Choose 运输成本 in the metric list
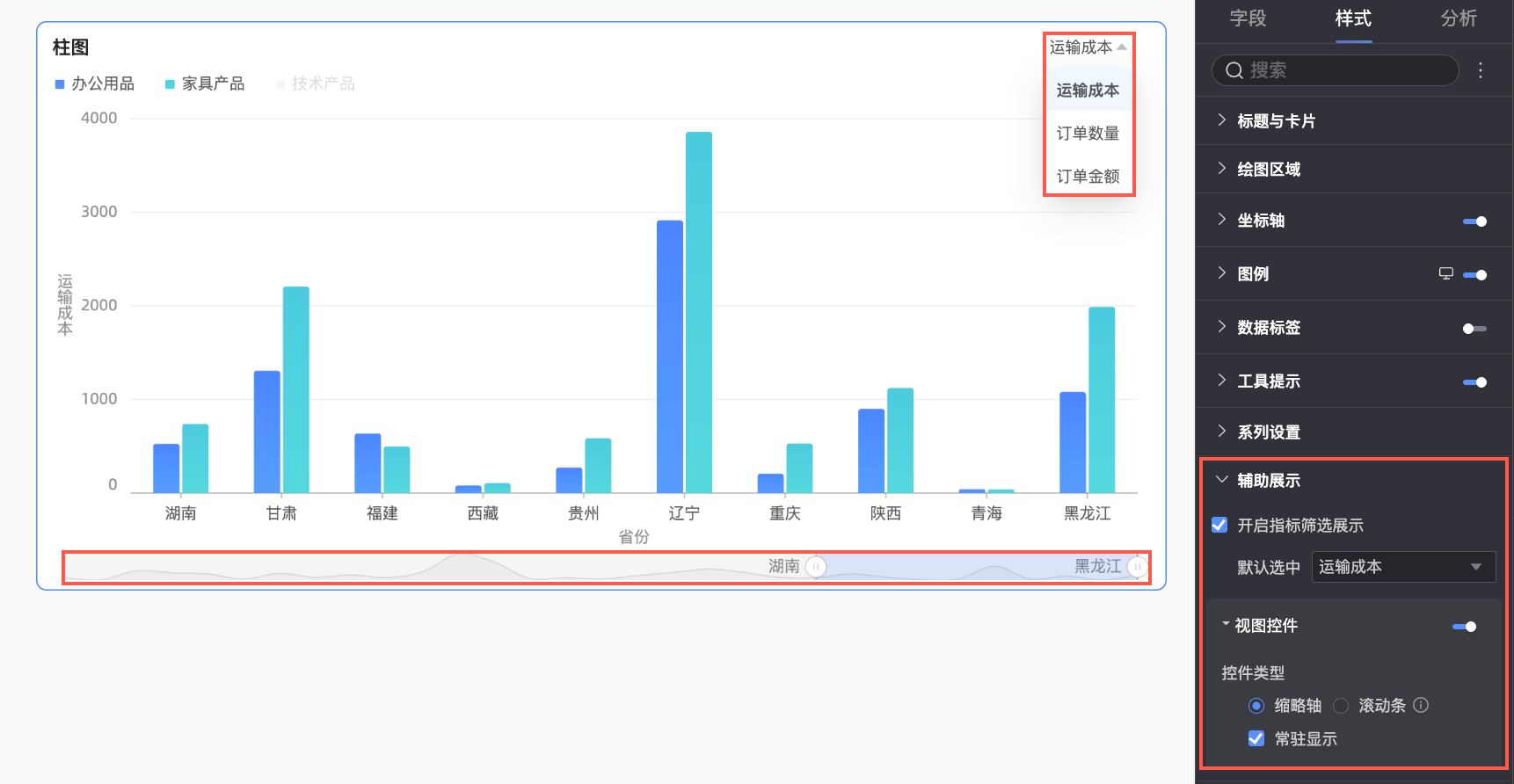 pos(1088,91)
